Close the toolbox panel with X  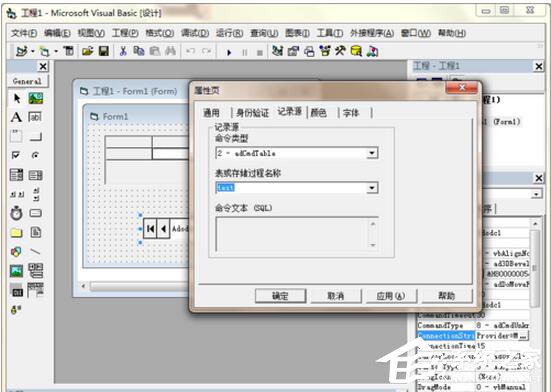(43, 66)
